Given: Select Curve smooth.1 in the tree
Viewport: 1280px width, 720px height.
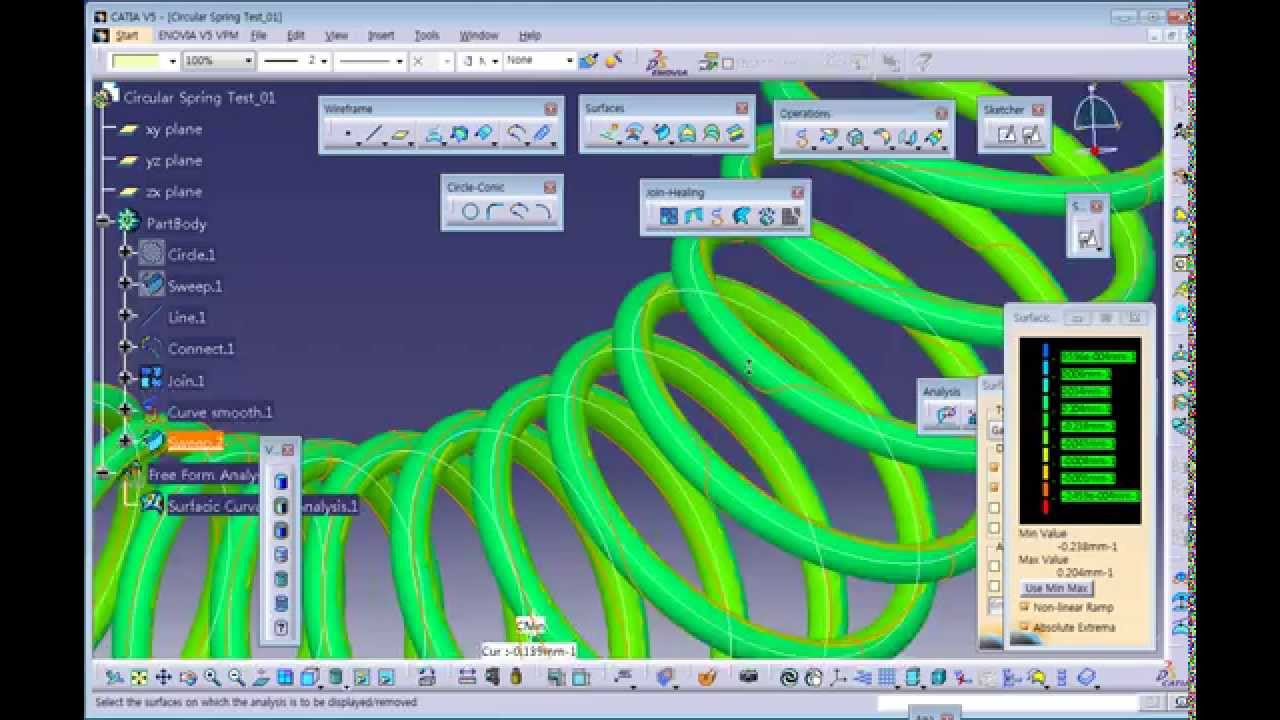Looking at the screenshot, I should pos(219,411).
